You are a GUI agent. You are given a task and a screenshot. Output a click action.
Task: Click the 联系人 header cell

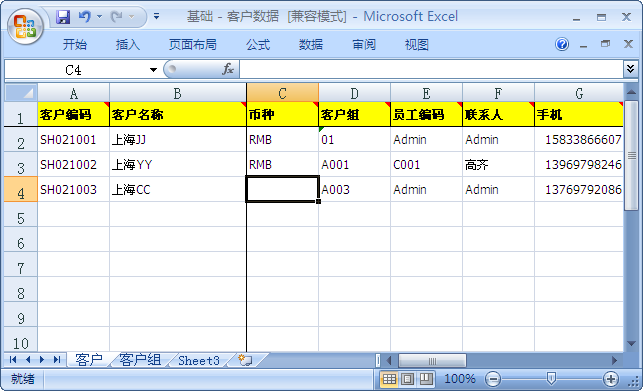[x=498, y=114]
